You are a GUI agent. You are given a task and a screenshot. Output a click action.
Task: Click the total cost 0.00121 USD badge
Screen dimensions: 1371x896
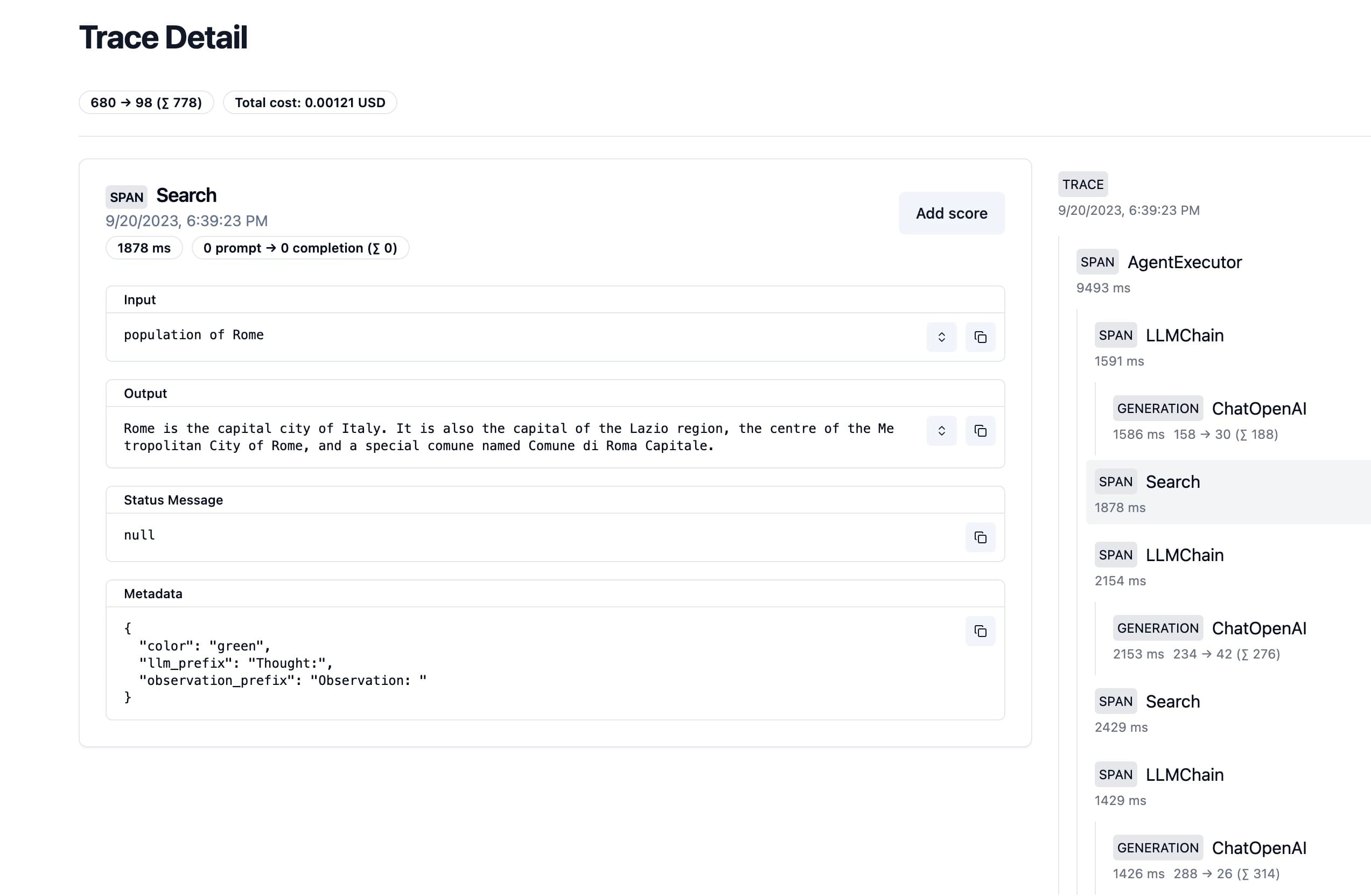pos(310,102)
